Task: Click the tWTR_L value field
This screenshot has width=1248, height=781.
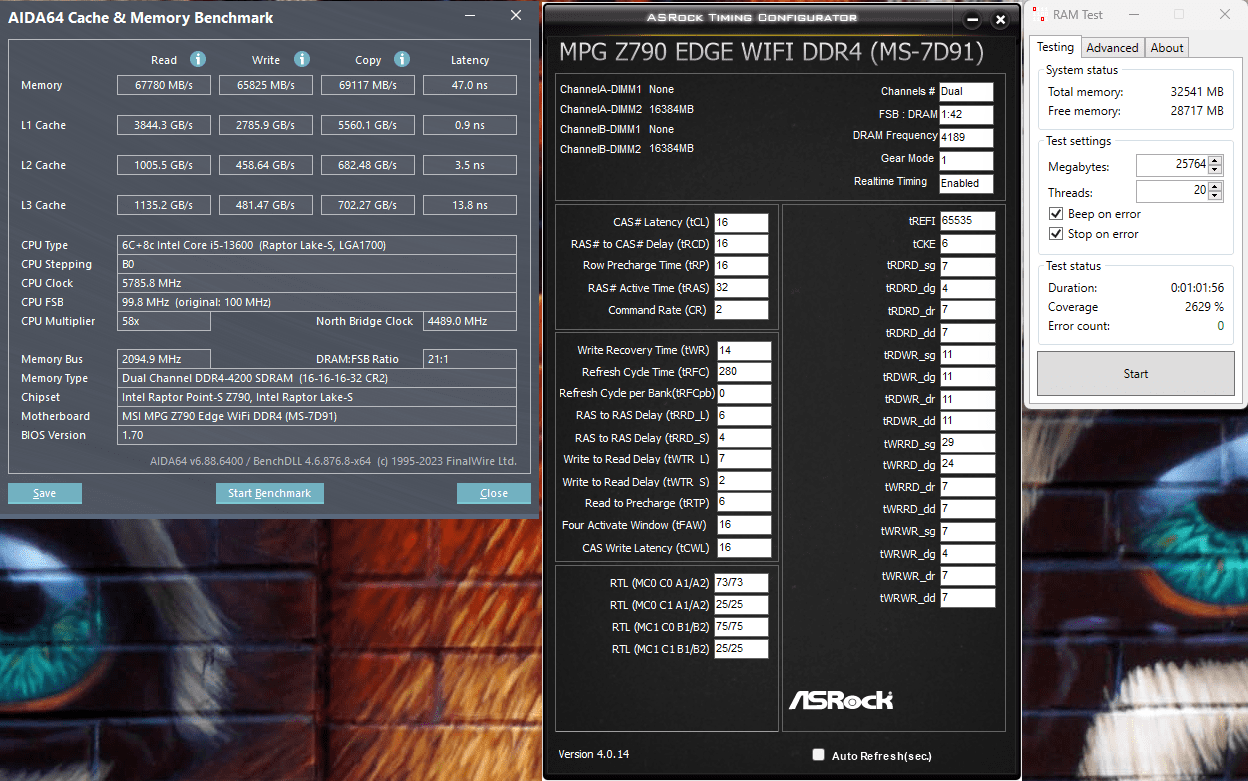Action: (744, 460)
